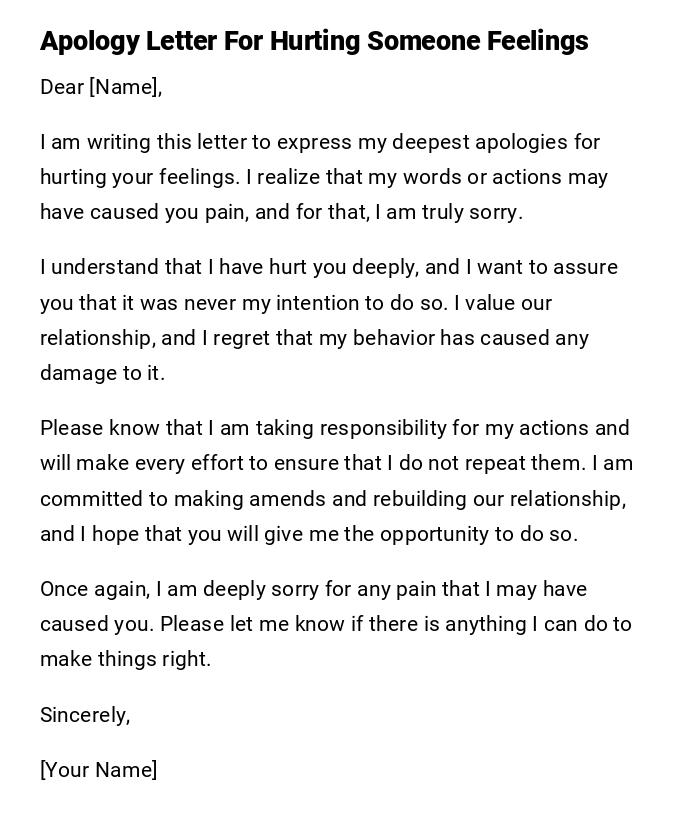This screenshot has width=700, height=832.
Task: Click the title "Apology Letter For Hurting Someone Feelings"
Action: point(314,41)
